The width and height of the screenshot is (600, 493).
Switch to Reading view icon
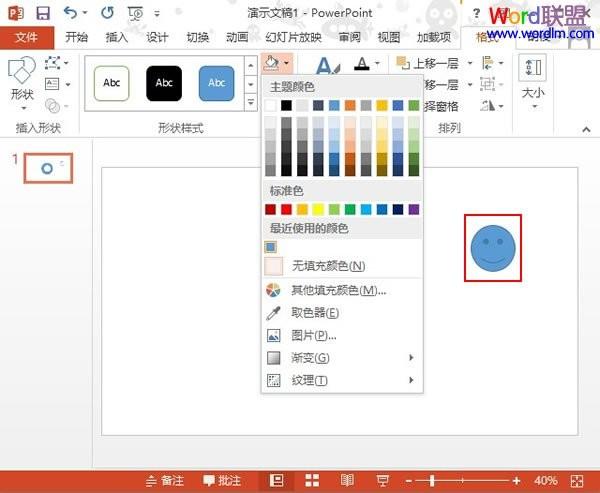[347, 480]
